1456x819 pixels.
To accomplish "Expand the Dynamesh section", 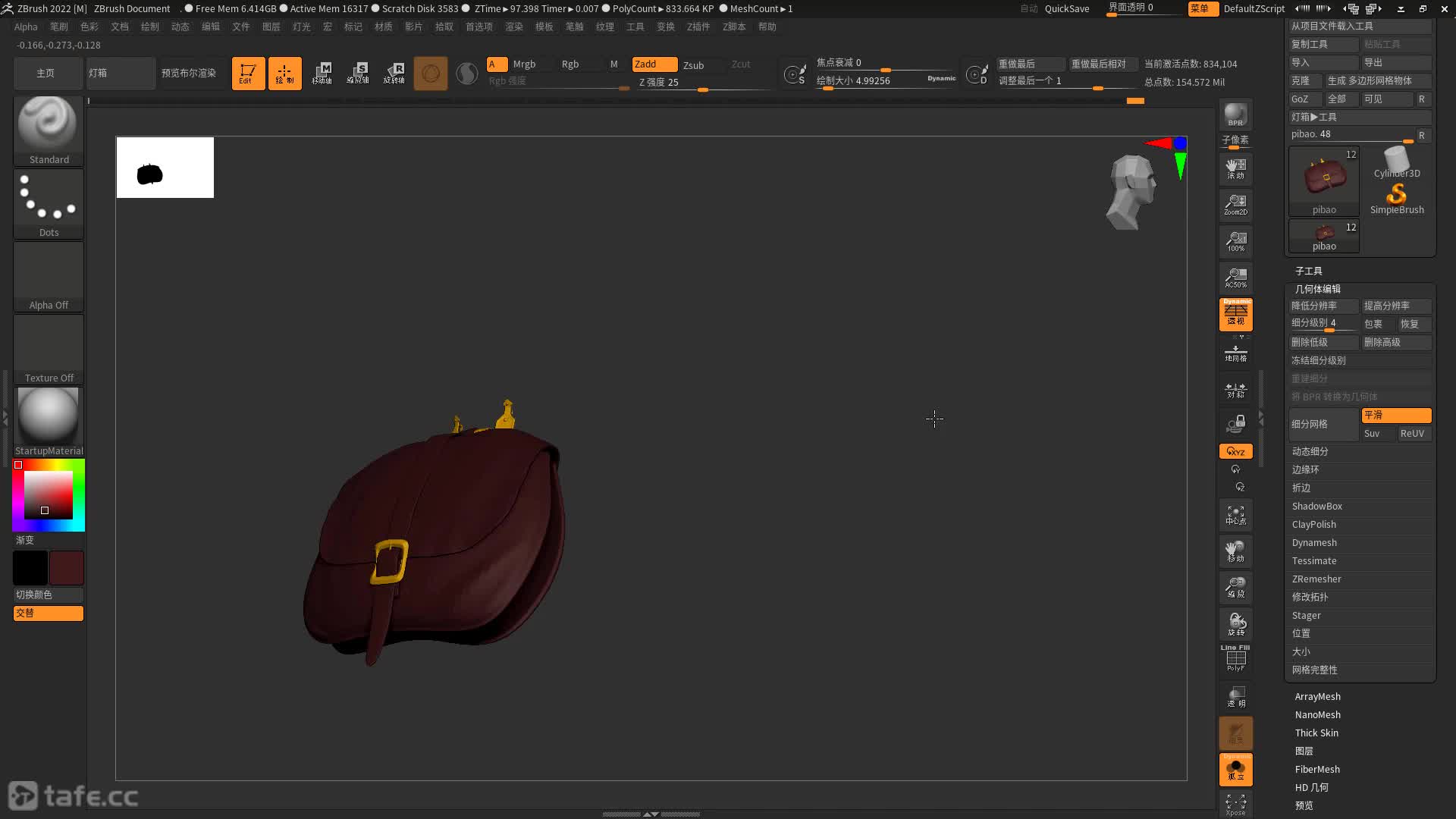I will click(x=1314, y=542).
